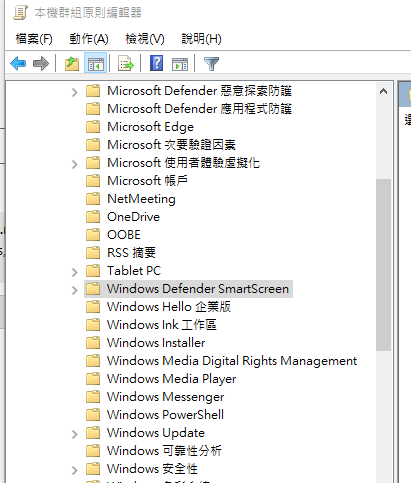Select the Windows Update folder
Viewport: 411px width, 483px height.
pos(156,433)
